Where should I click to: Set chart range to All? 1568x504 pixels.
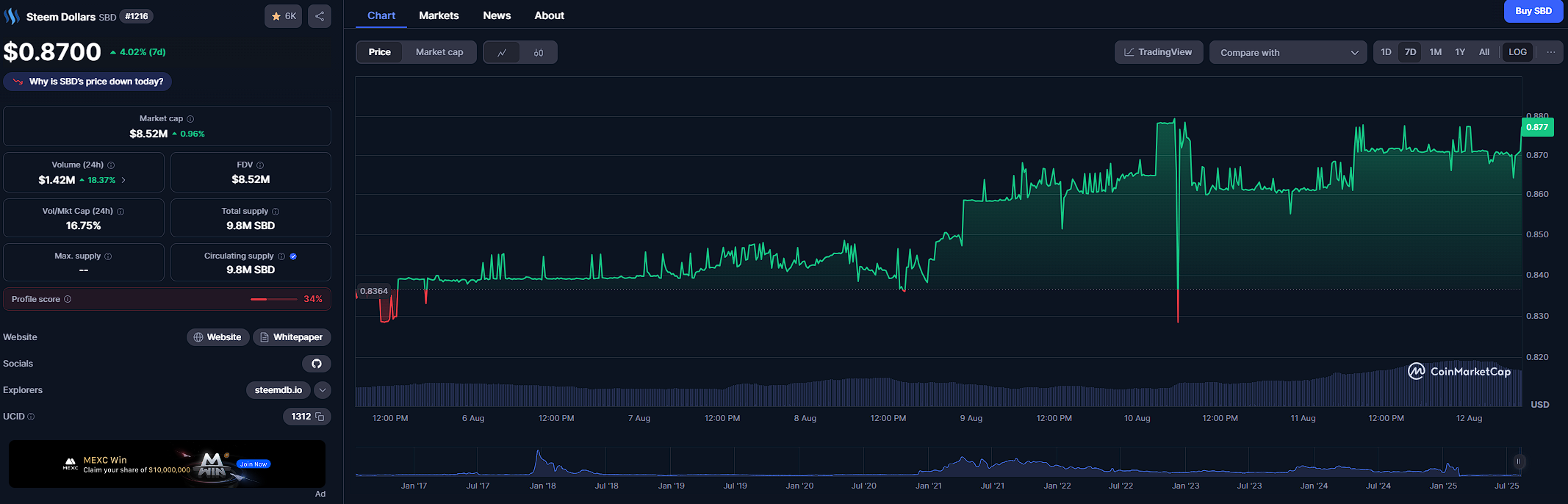coord(1484,52)
